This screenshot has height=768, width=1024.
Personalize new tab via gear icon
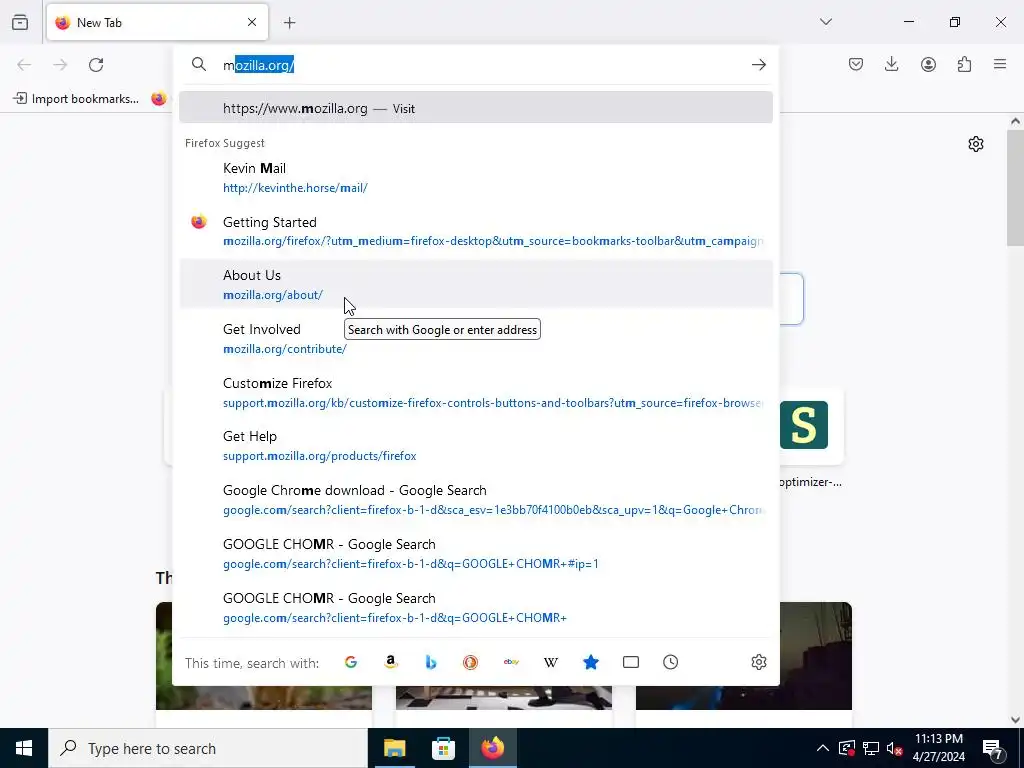tap(976, 144)
